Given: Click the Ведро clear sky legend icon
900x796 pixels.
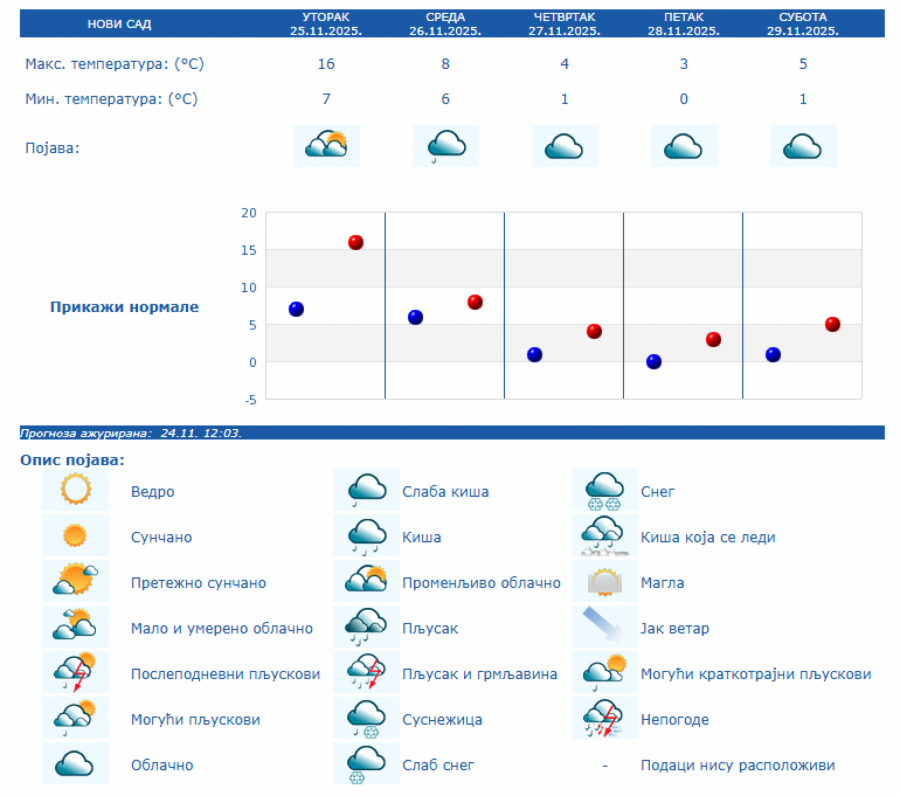Looking at the screenshot, I should coord(75,490).
